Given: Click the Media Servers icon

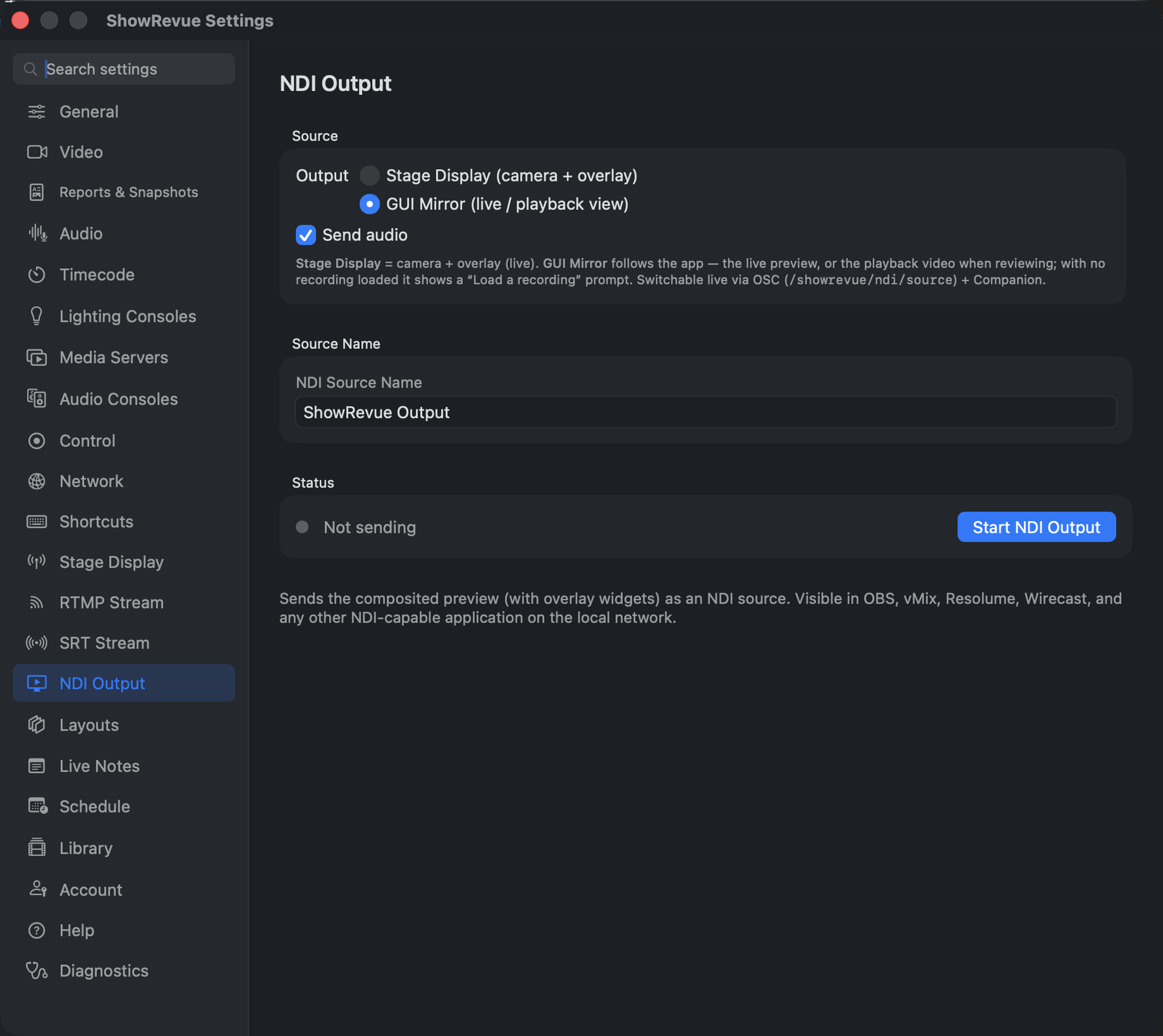Looking at the screenshot, I should [x=37, y=357].
